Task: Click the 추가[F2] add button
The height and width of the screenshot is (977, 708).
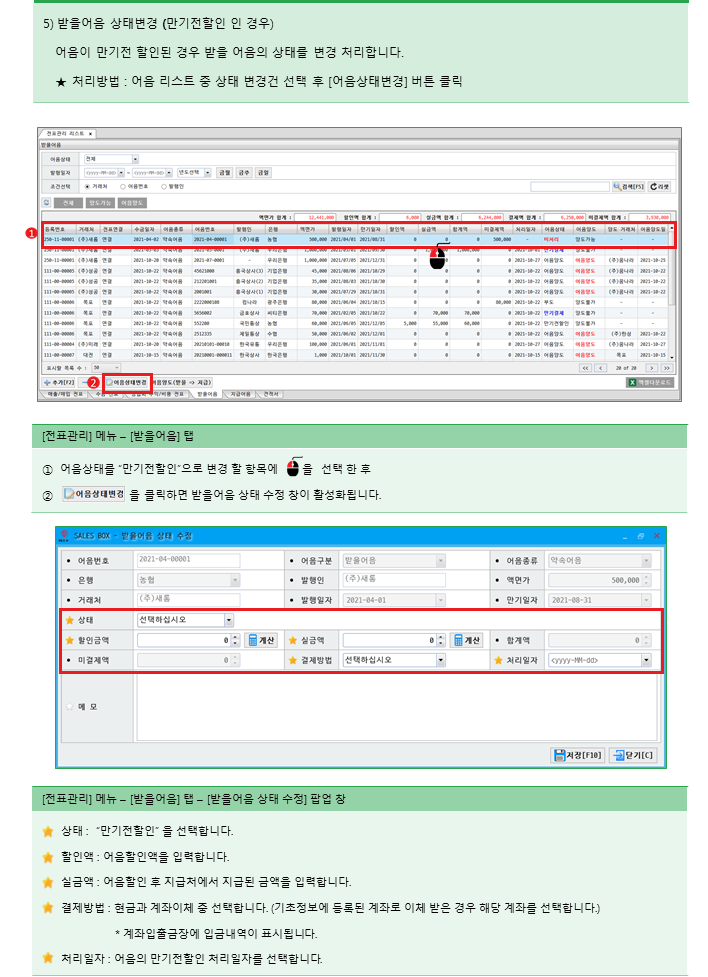Action: click(x=59, y=382)
